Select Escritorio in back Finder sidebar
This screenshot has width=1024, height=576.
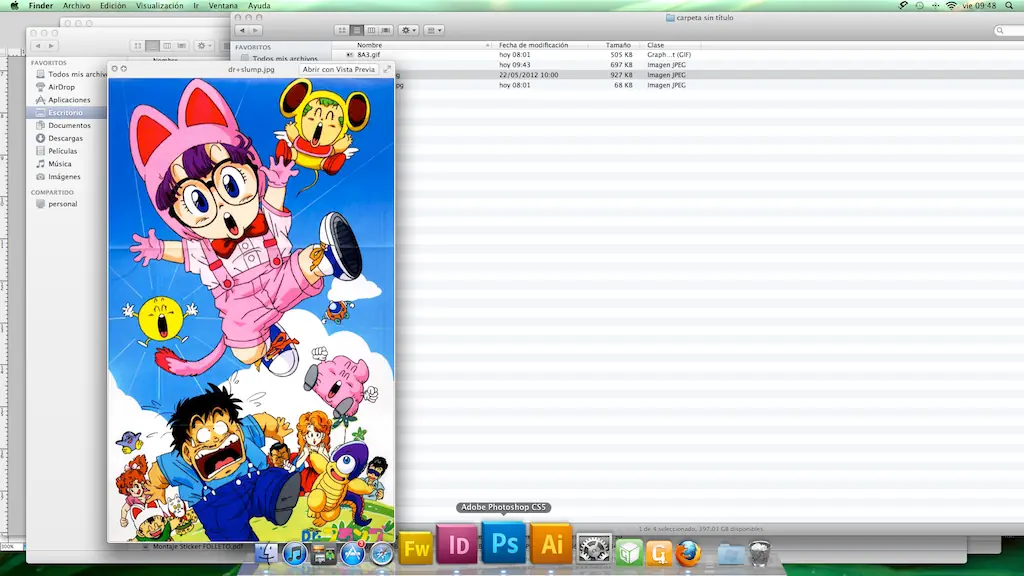tap(65, 112)
